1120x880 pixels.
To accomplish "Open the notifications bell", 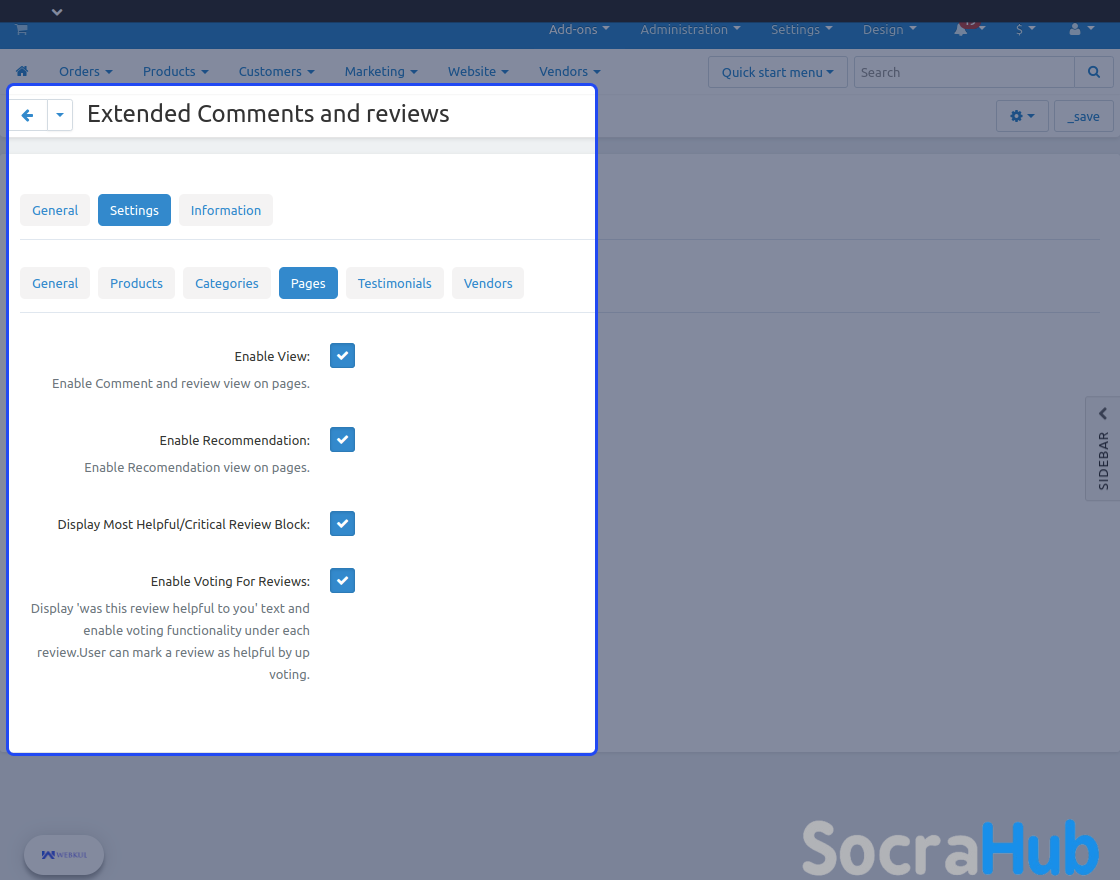I will 961,30.
